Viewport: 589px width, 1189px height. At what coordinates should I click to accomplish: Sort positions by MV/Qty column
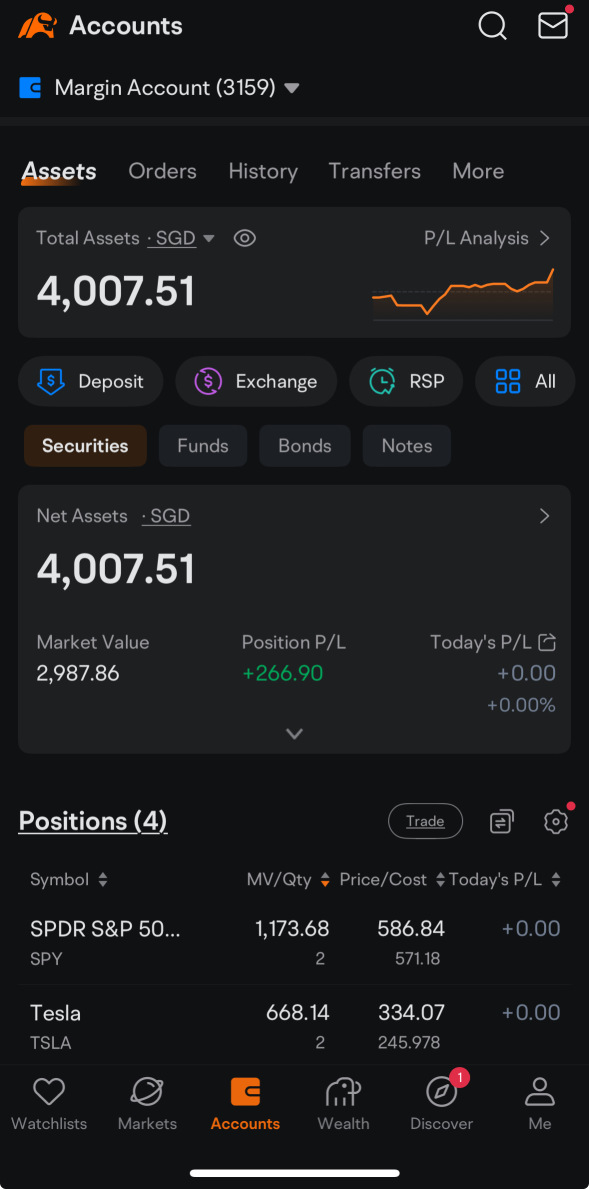pyautogui.click(x=289, y=880)
